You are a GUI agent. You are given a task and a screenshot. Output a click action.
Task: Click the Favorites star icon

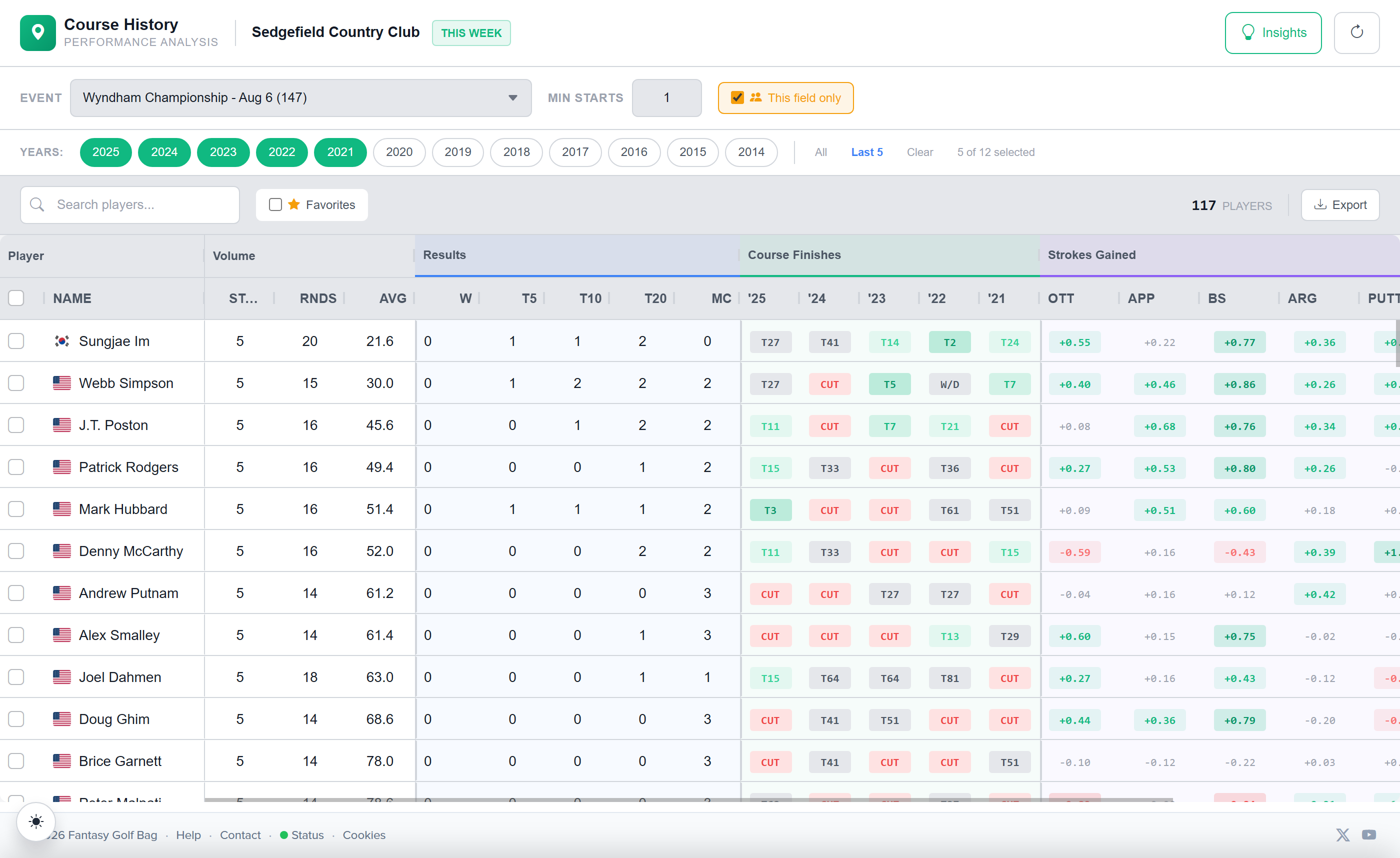[294, 204]
